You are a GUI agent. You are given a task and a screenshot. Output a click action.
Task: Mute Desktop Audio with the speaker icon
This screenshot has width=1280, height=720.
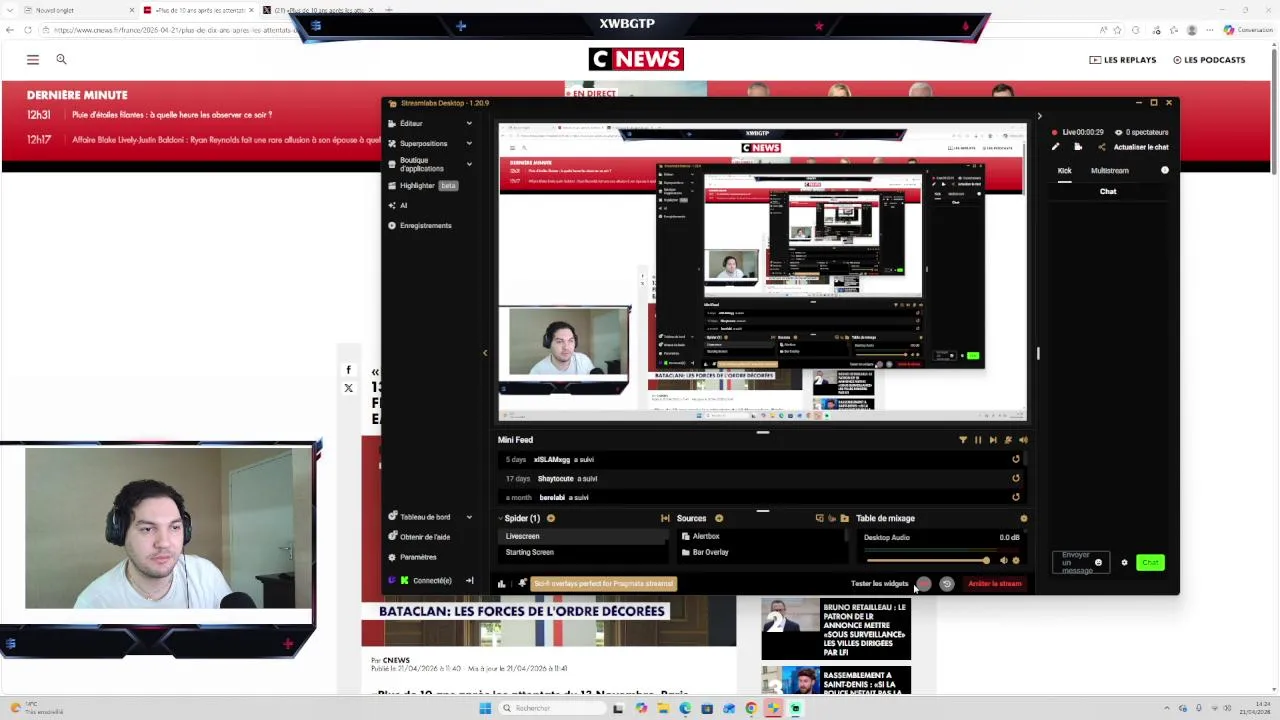click(x=1004, y=560)
